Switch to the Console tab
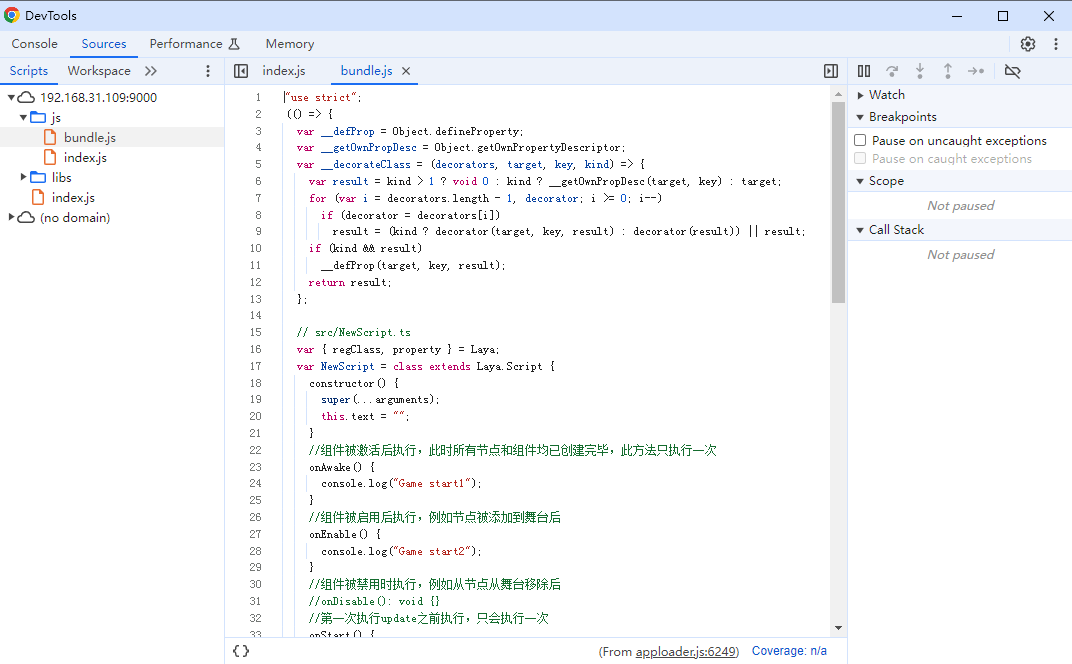This screenshot has width=1072, height=664. click(x=35, y=44)
